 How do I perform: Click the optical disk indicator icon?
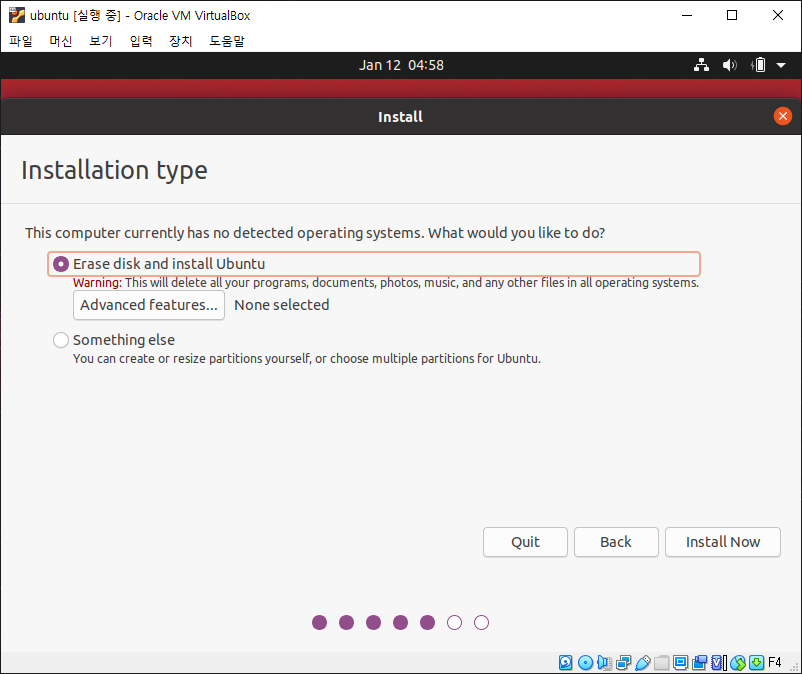tap(585, 663)
